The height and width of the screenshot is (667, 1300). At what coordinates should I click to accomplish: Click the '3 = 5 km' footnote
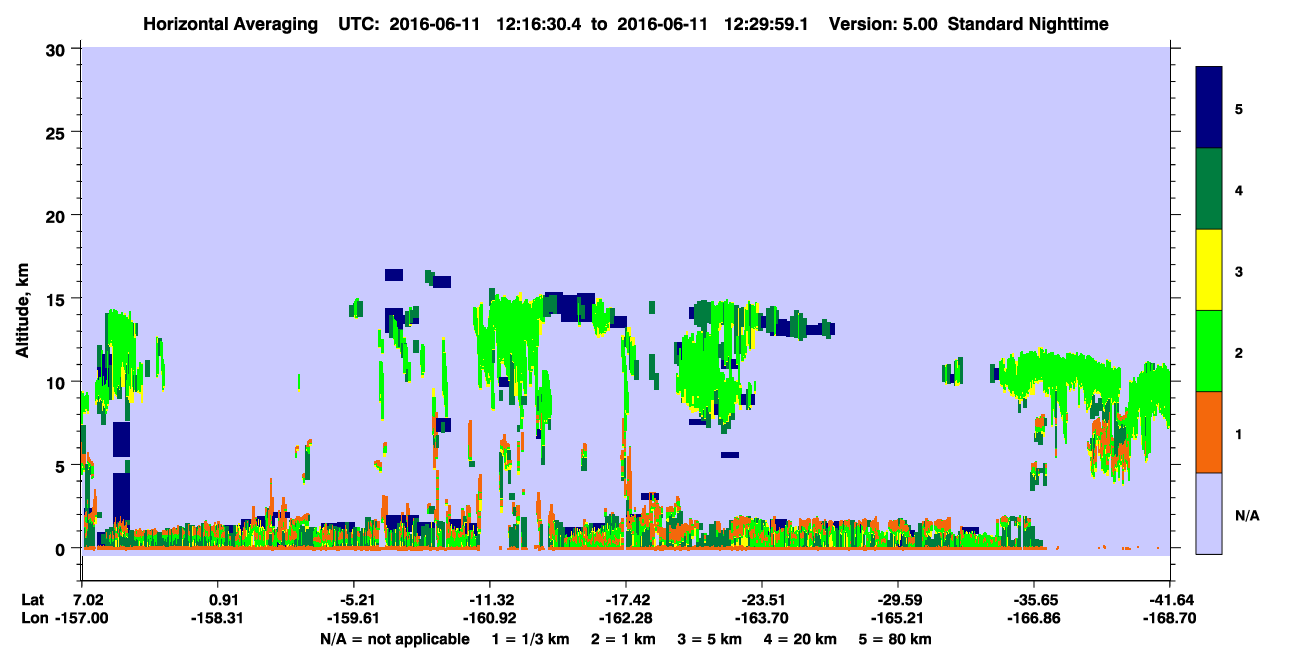coord(709,639)
